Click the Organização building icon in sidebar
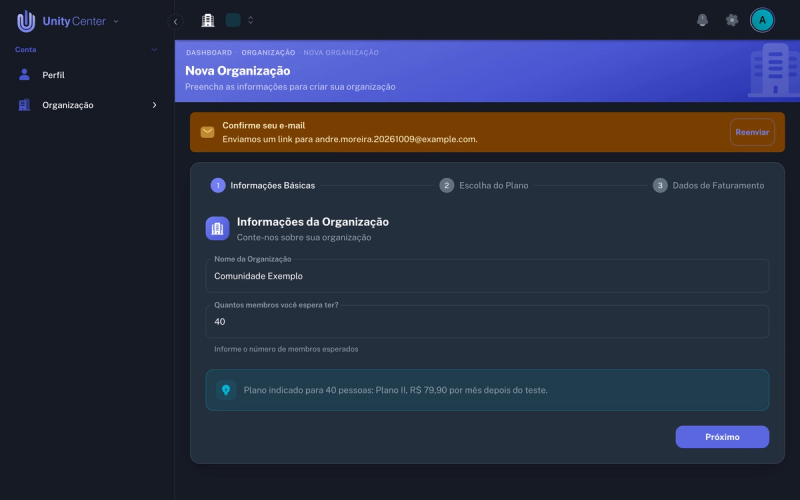Viewport: 800px width, 500px height. tap(24, 105)
